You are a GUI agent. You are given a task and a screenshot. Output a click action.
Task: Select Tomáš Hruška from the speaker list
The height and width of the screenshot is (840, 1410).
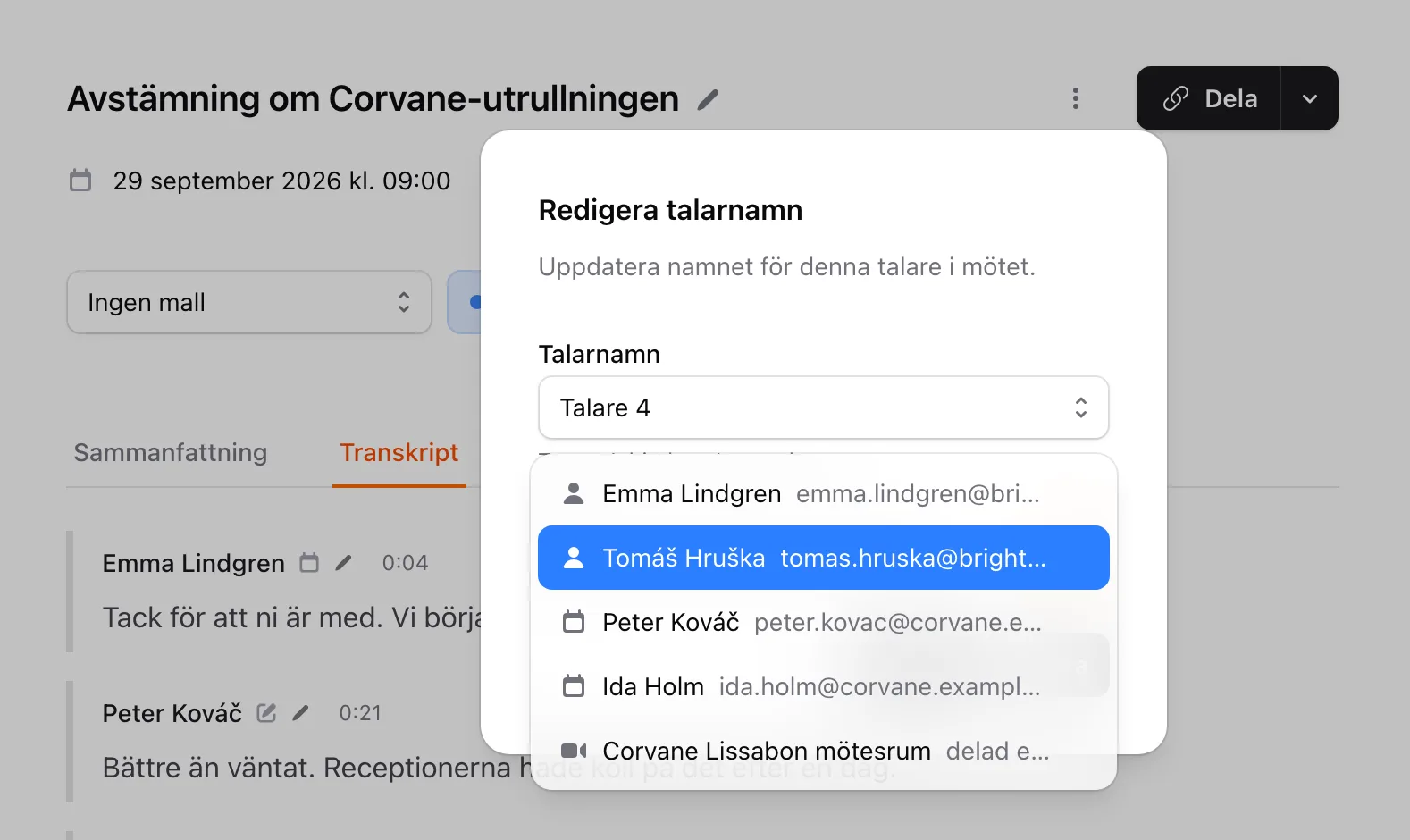(x=824, y=558)
